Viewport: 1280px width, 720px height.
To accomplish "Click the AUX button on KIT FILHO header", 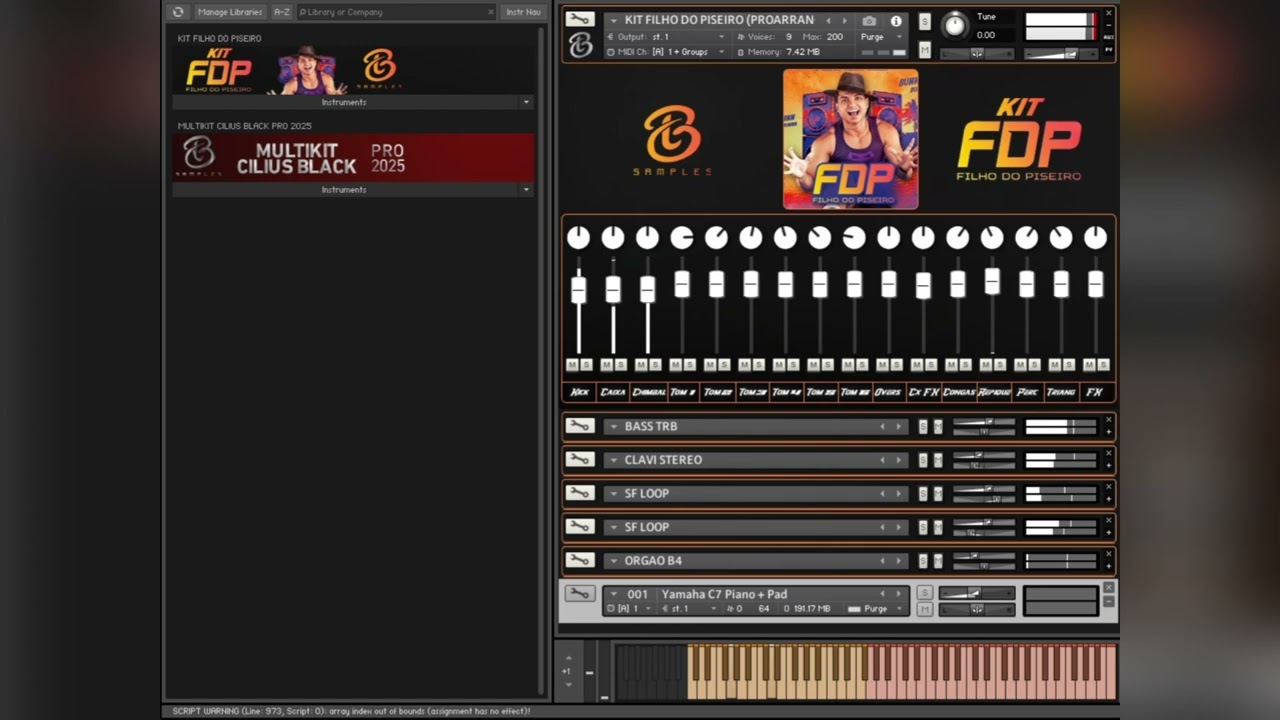I will [x=1108, y=36].
